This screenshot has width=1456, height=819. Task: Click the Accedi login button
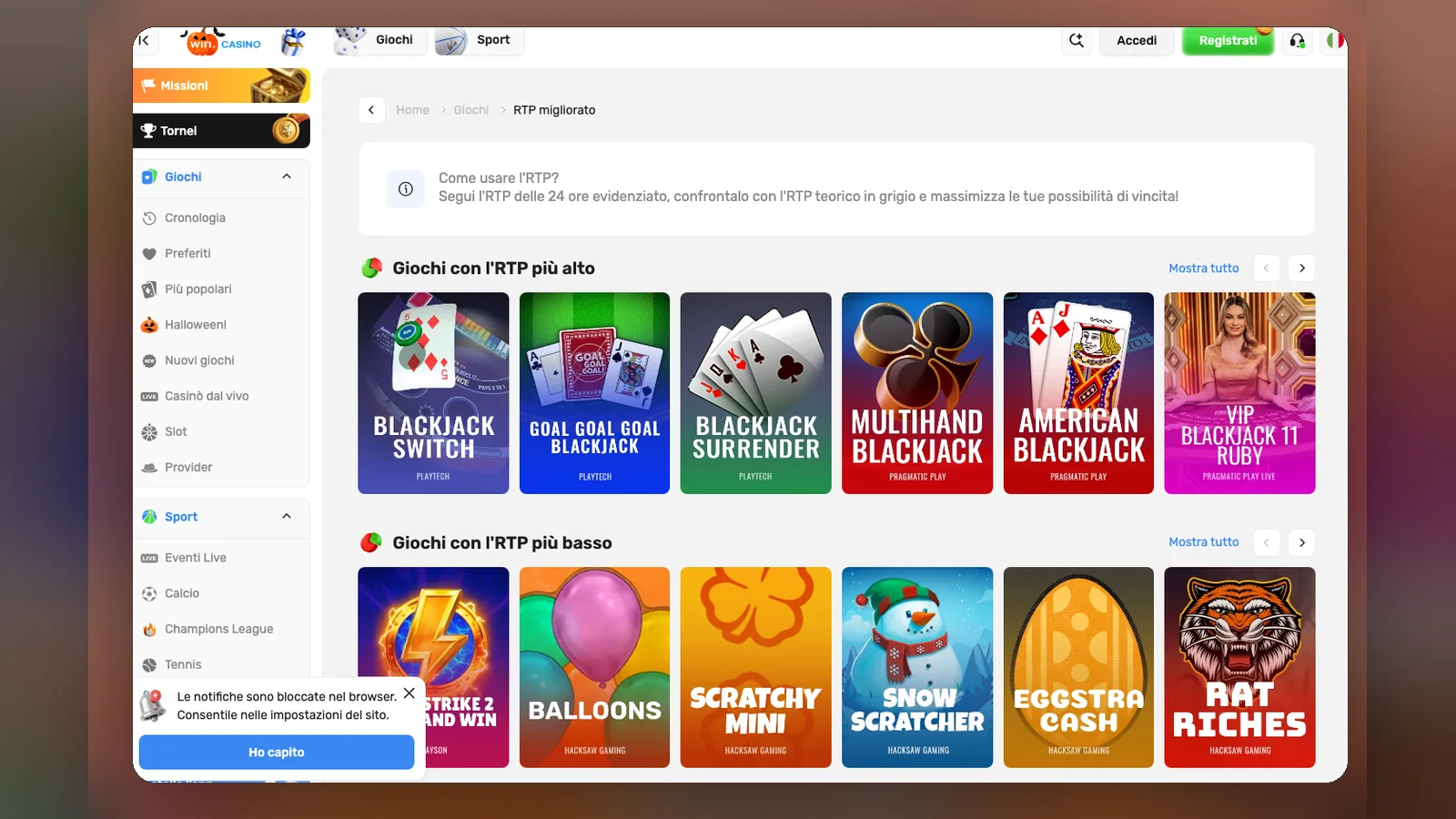point(1137,41)
